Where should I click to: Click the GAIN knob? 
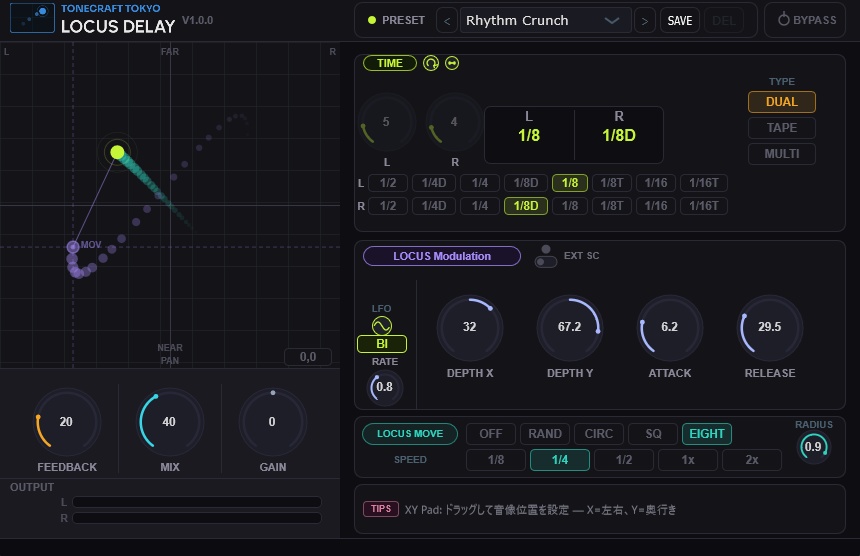[273, 422]
